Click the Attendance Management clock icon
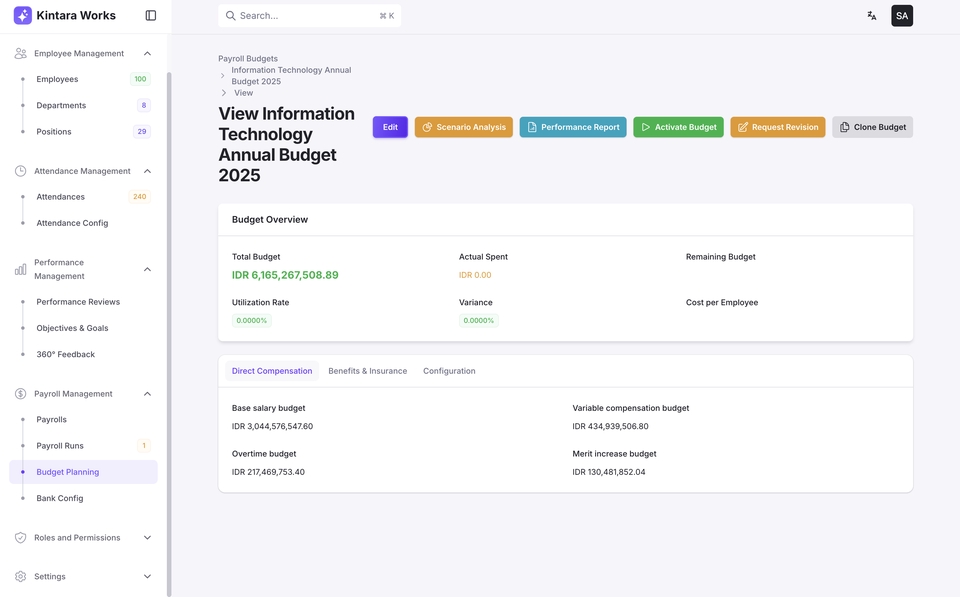Screen dimensions: 960x597 click(x=18, y=170)
